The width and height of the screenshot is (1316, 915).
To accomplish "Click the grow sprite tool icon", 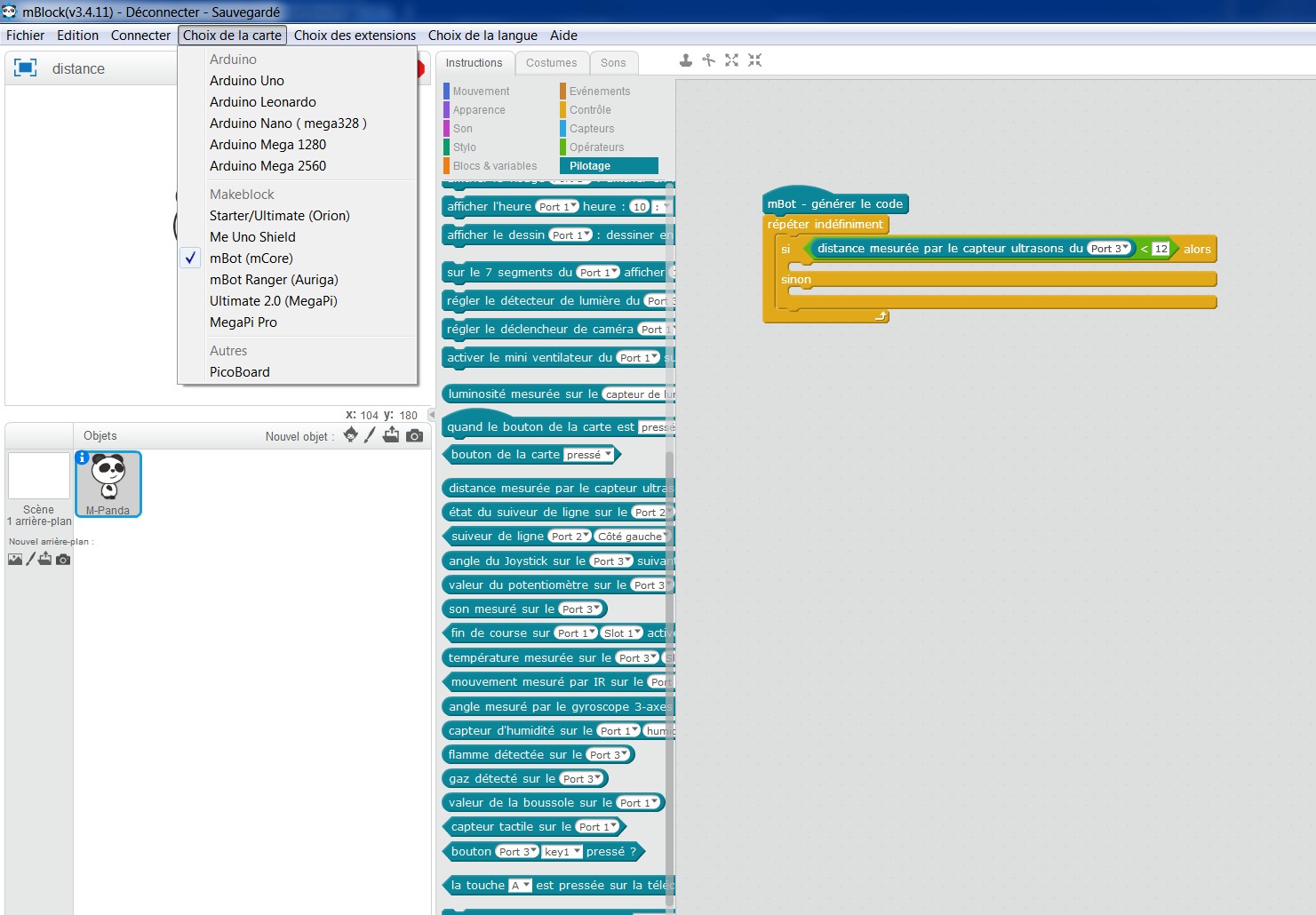I will (x=731, y=60).
